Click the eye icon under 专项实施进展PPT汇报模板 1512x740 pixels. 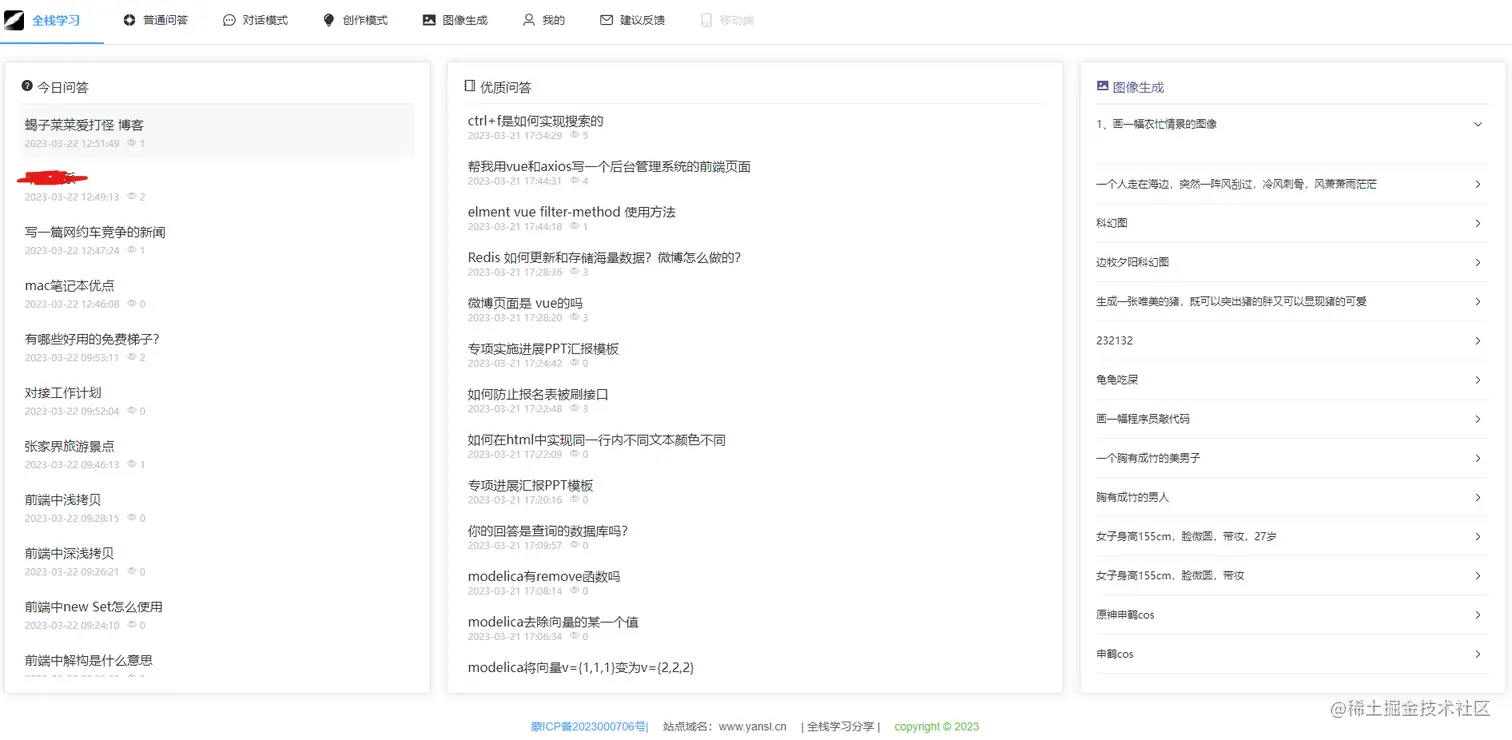[575, 363]
